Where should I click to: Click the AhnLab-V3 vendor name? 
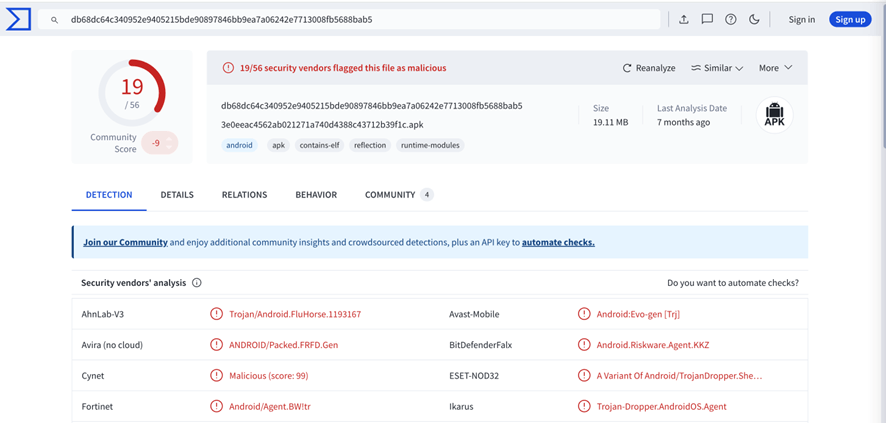coord(102,314)
